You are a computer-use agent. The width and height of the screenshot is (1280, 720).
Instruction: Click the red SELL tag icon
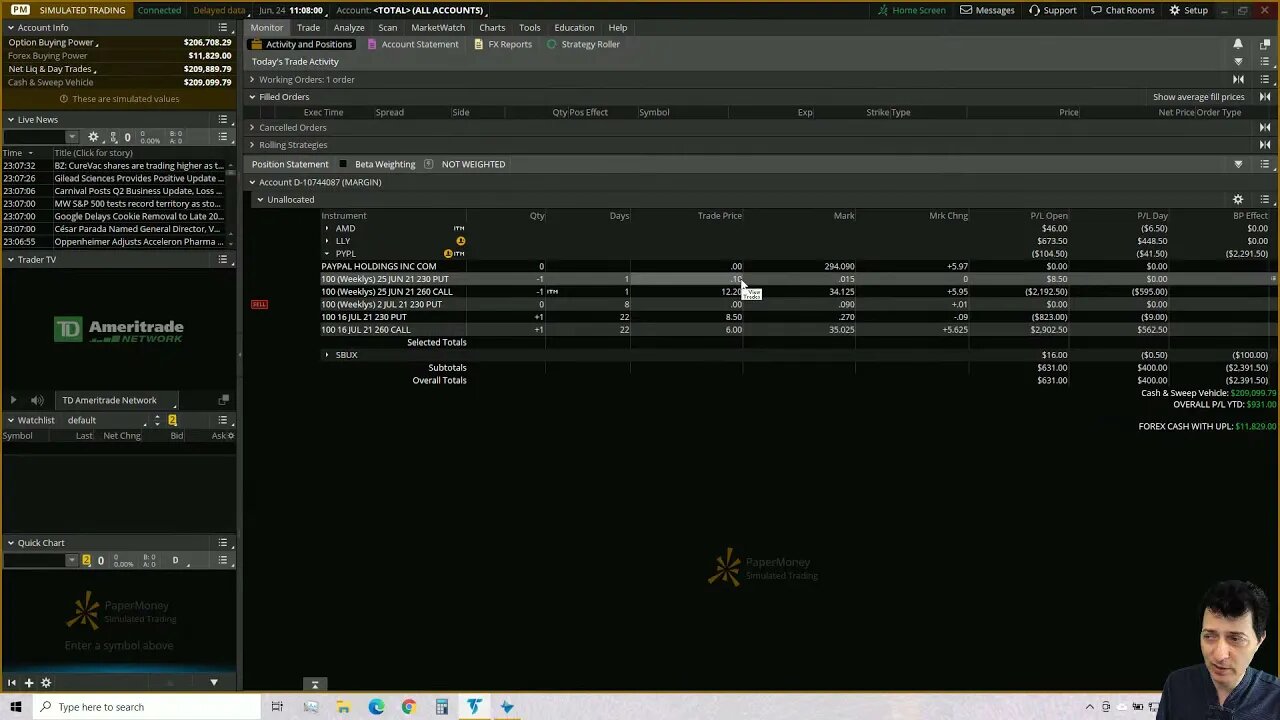click(259, 304)
